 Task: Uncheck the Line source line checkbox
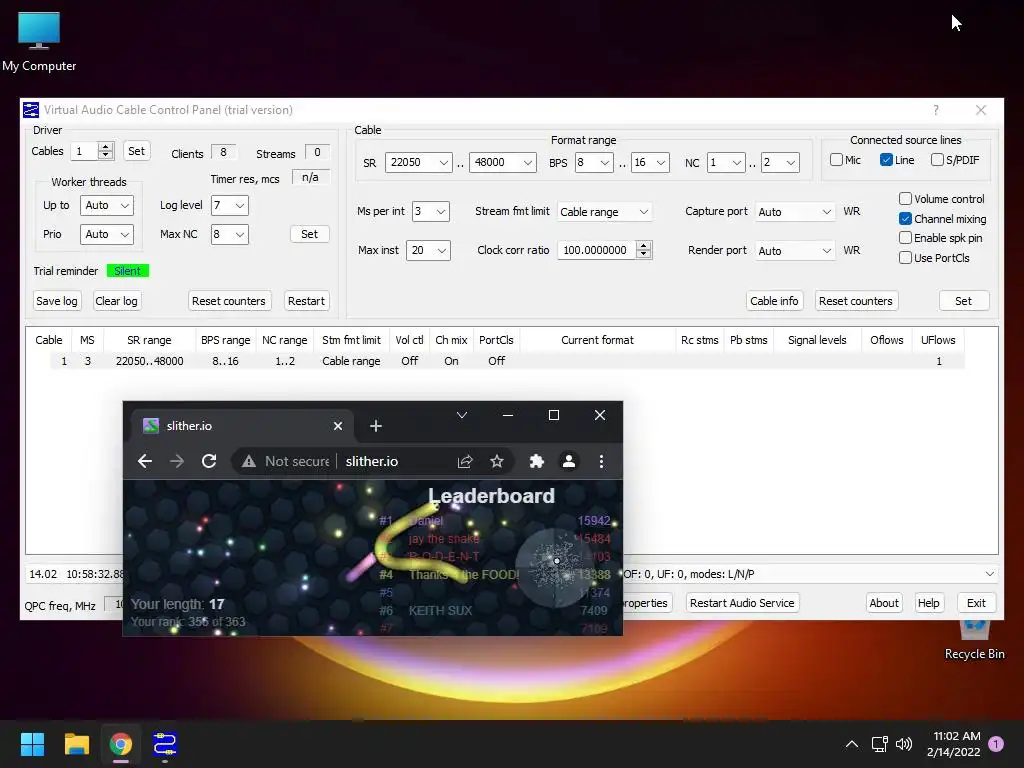(x=886, y=159)
